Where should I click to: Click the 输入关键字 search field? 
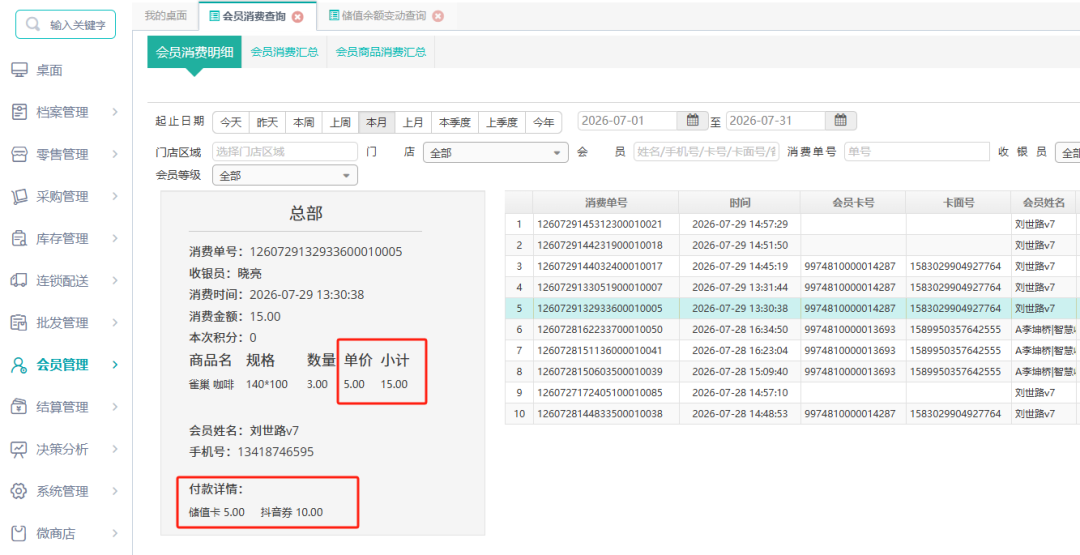pos(65,25)
